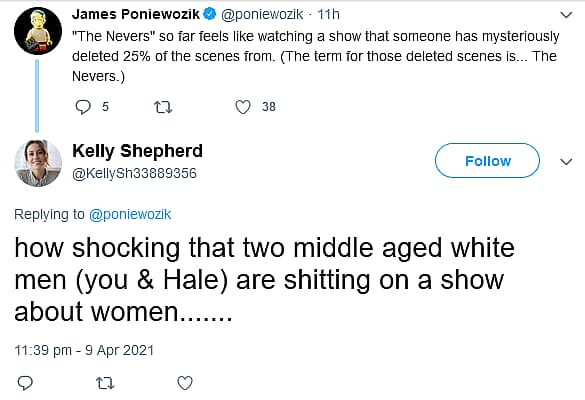Open the @KellySh33889356 handle
This screenshot has height=400, width=585.
tap(134, 173)
